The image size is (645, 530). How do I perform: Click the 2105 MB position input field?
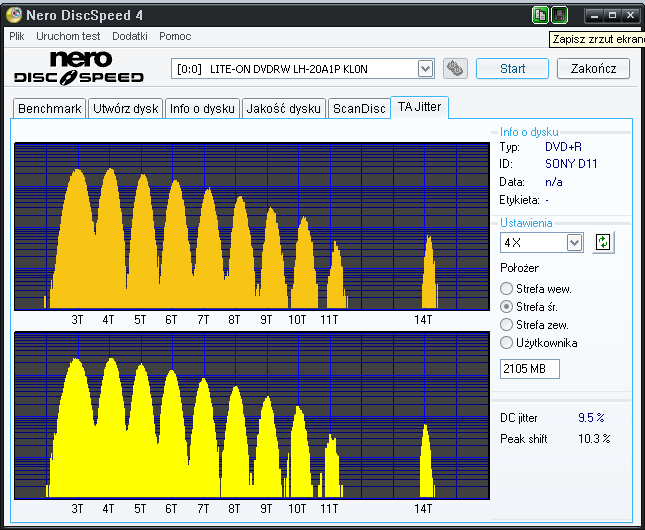point(530,369)
